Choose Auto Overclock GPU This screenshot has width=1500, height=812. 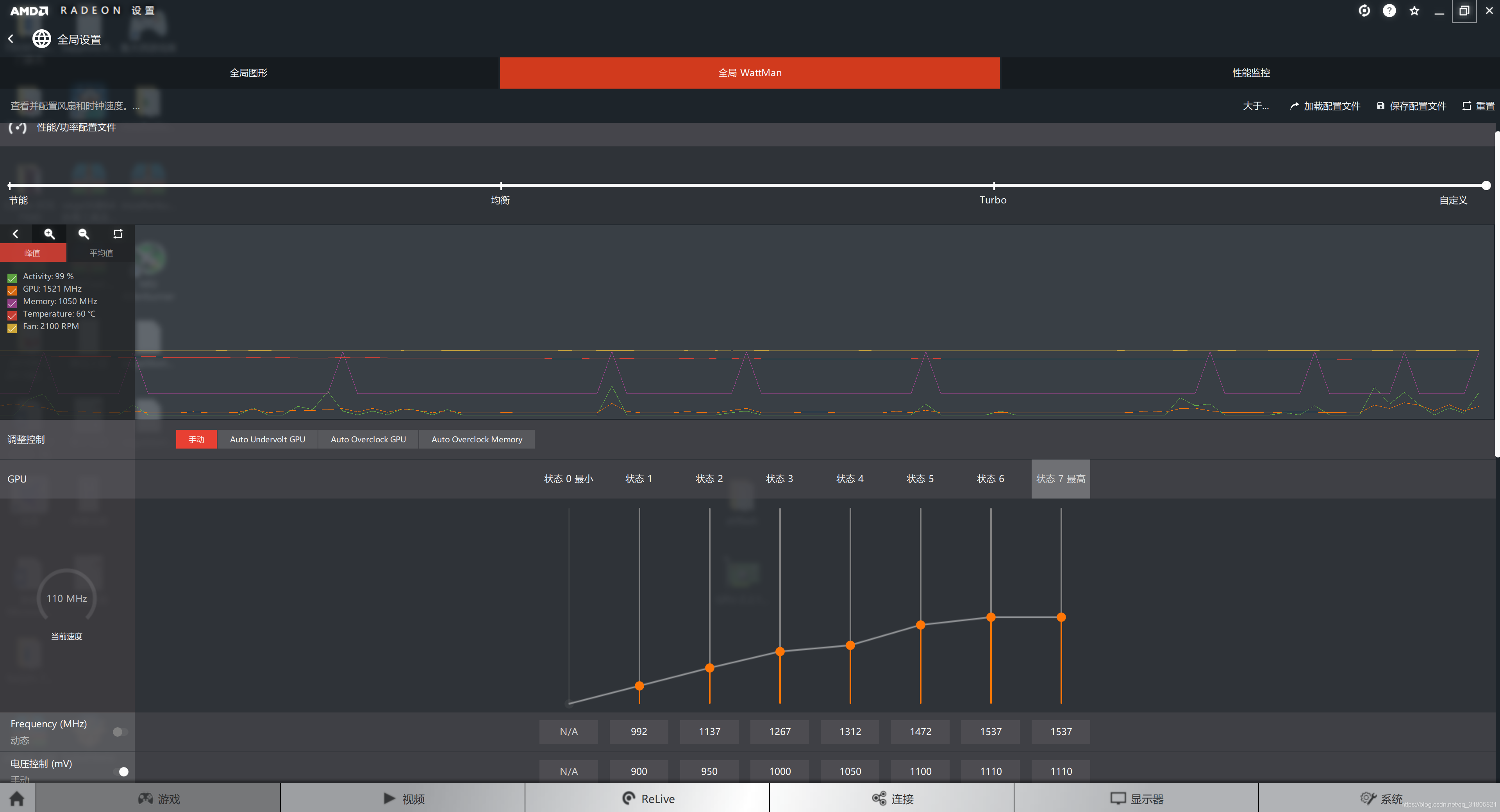click(x=368, y=439)
